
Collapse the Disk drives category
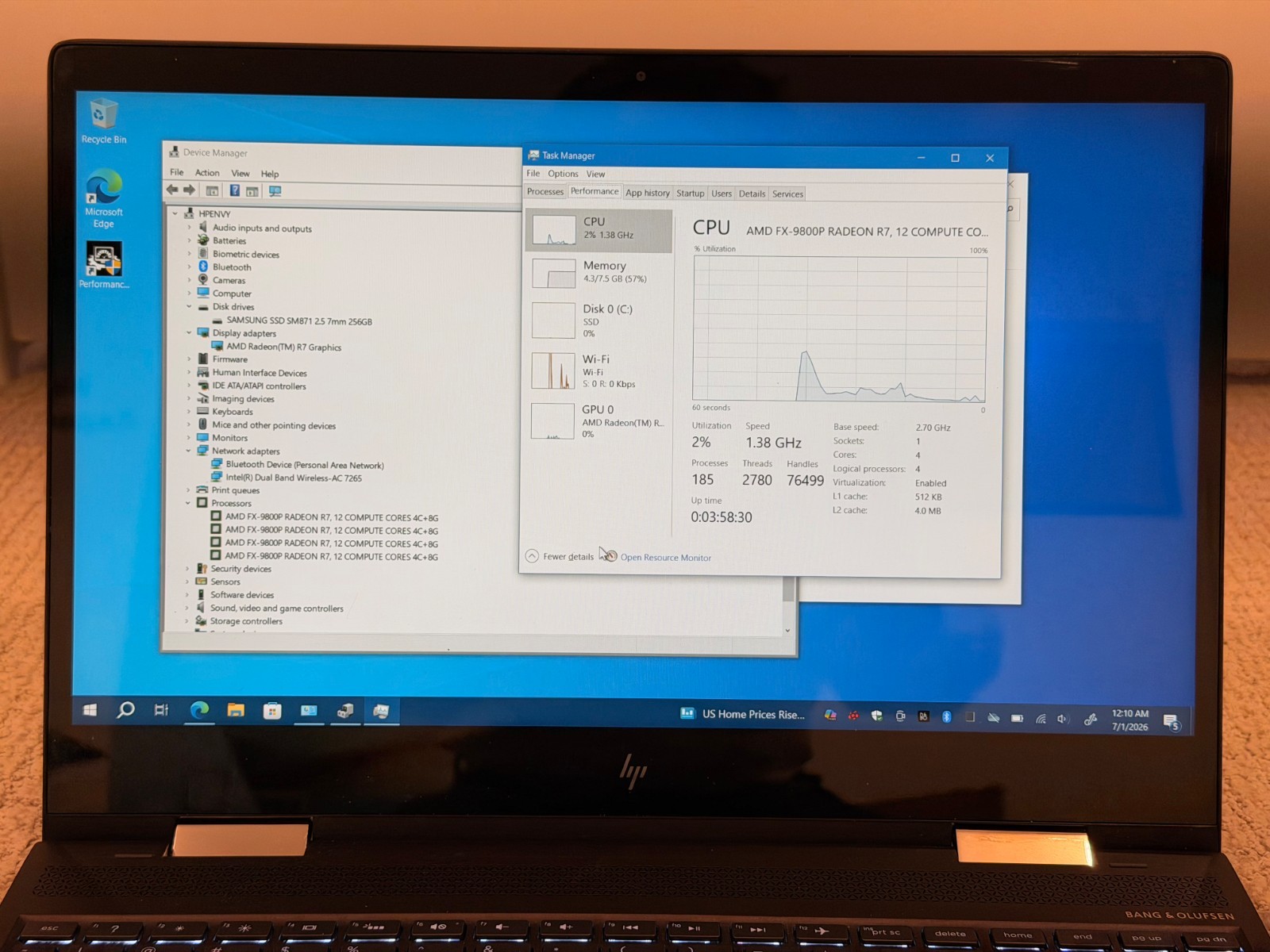tap(189, 306)
